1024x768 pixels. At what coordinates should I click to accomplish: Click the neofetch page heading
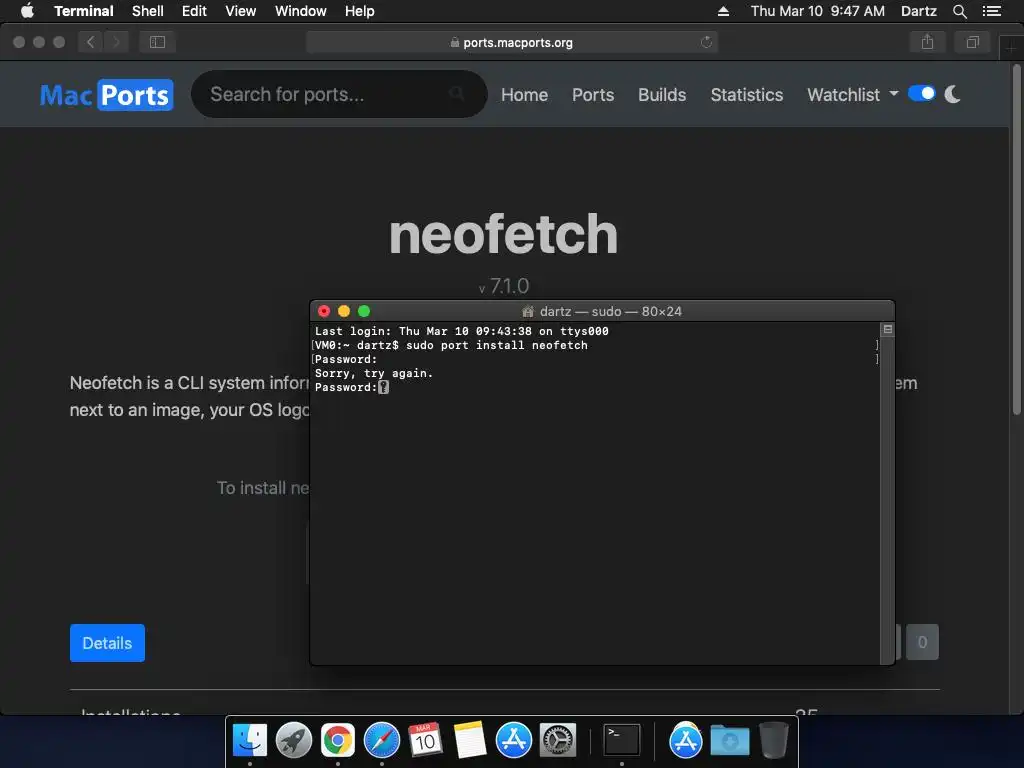pyautogui.click(x=503, y=234)
